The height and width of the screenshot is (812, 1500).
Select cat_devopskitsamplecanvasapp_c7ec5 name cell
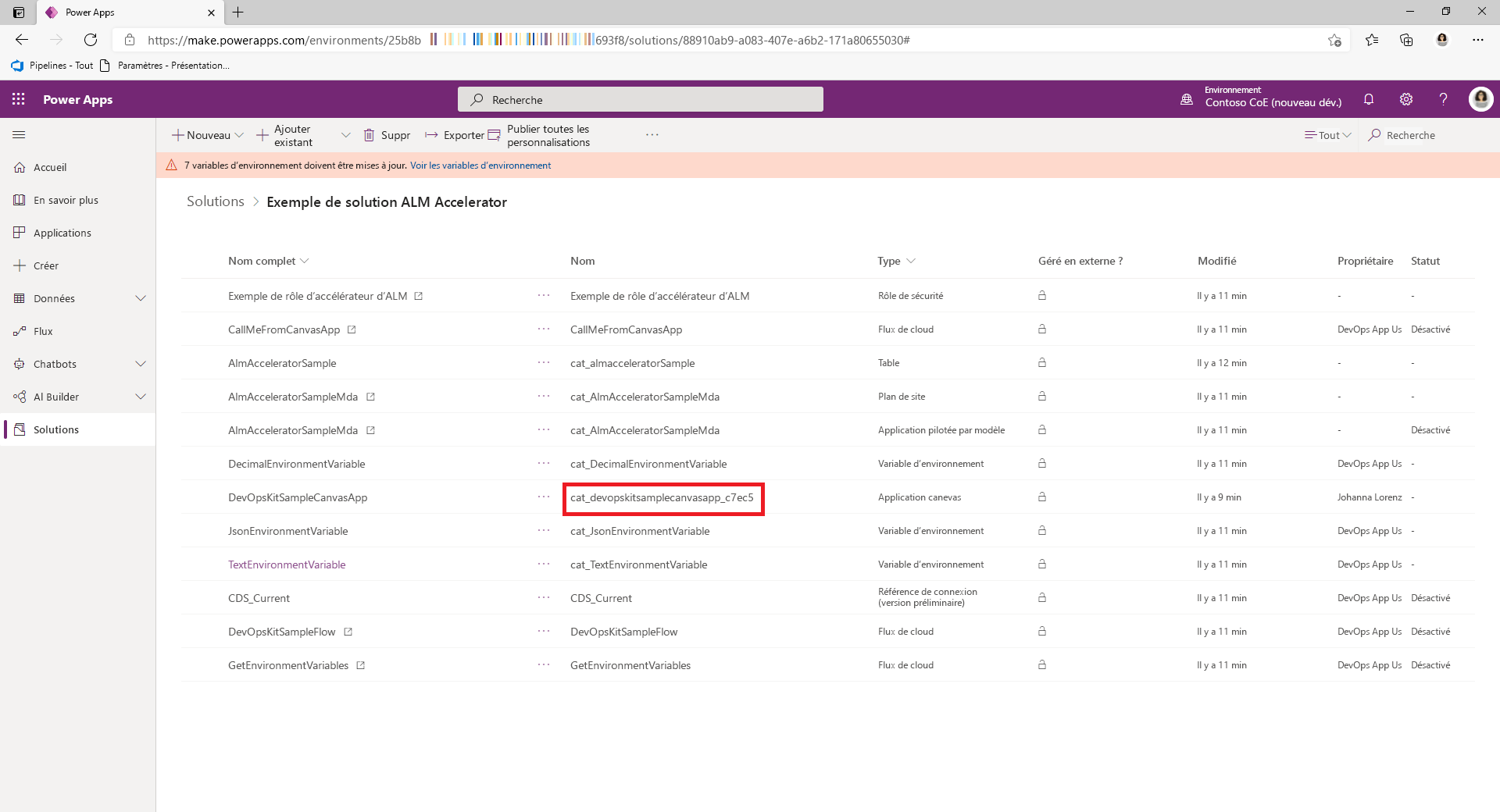662,497
